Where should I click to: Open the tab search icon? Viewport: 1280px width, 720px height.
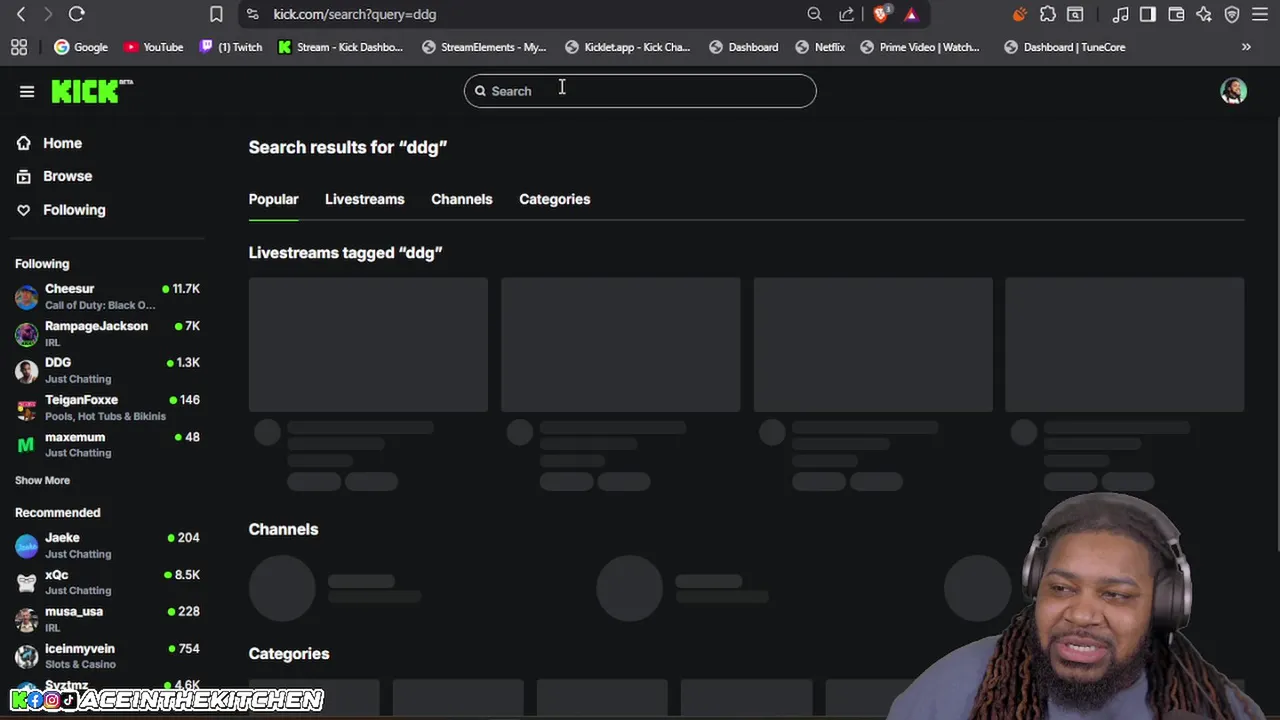tap(1075, 14)
